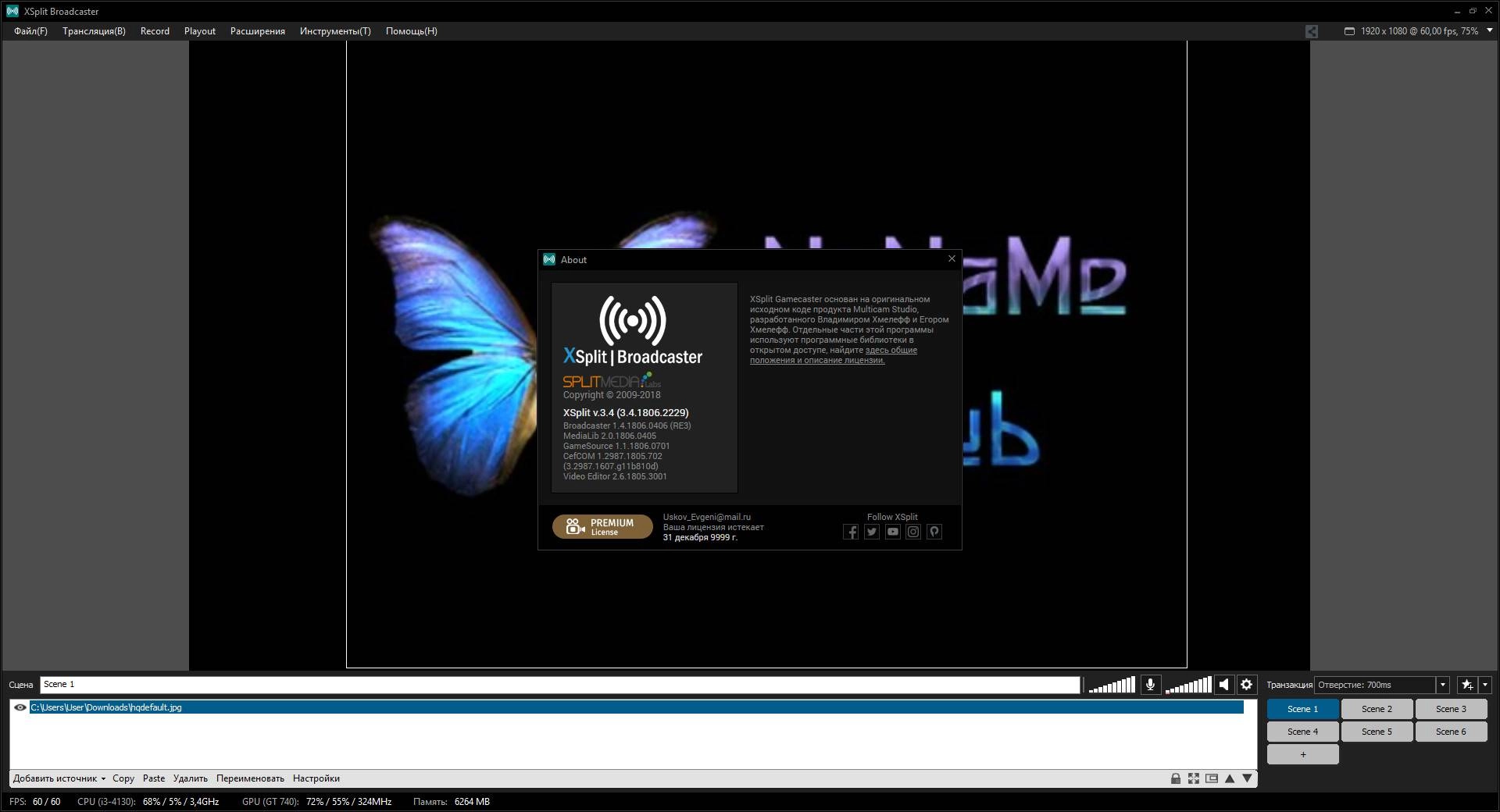Click Paste in the source toolbar
Image resolution: width=1500 pixels, height=812 pixels.
[154, 778]
